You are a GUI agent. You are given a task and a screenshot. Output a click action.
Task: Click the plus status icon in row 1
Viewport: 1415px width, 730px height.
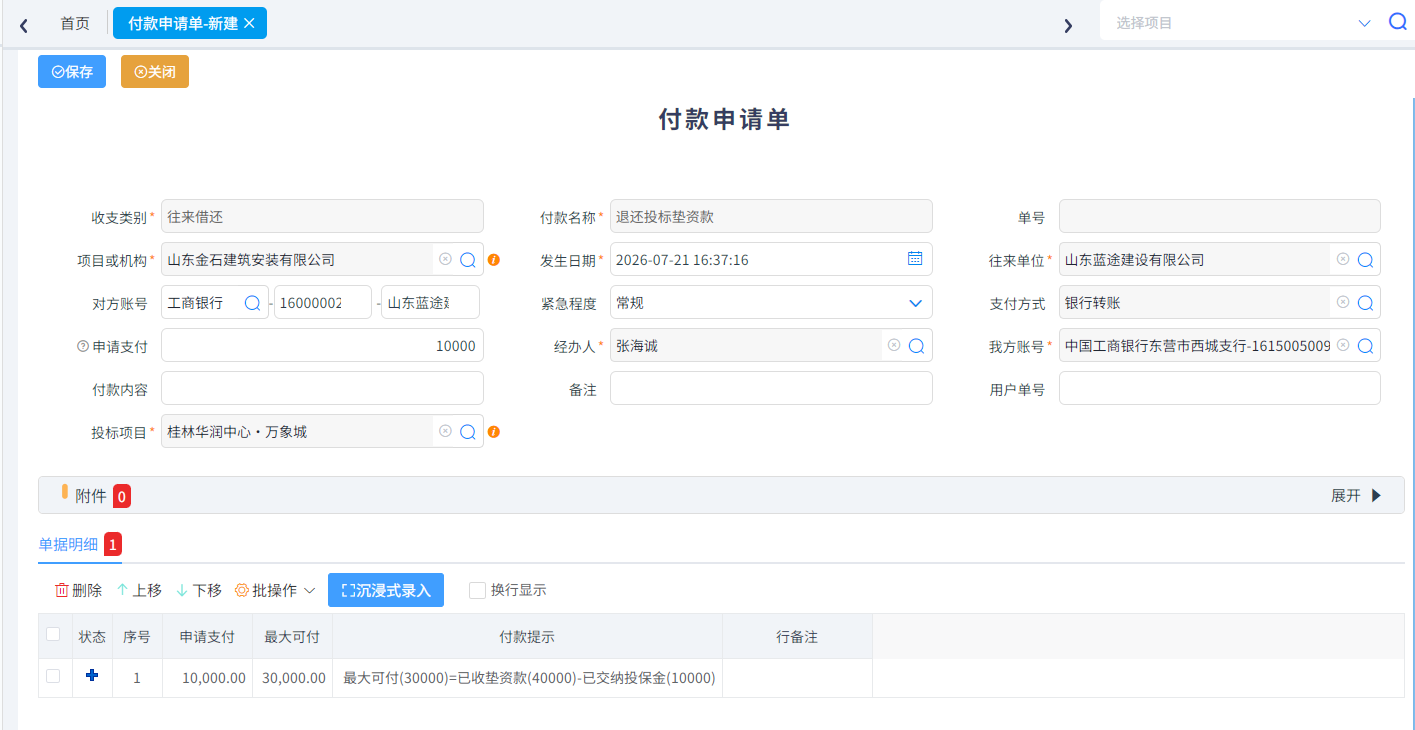[92, 676]
